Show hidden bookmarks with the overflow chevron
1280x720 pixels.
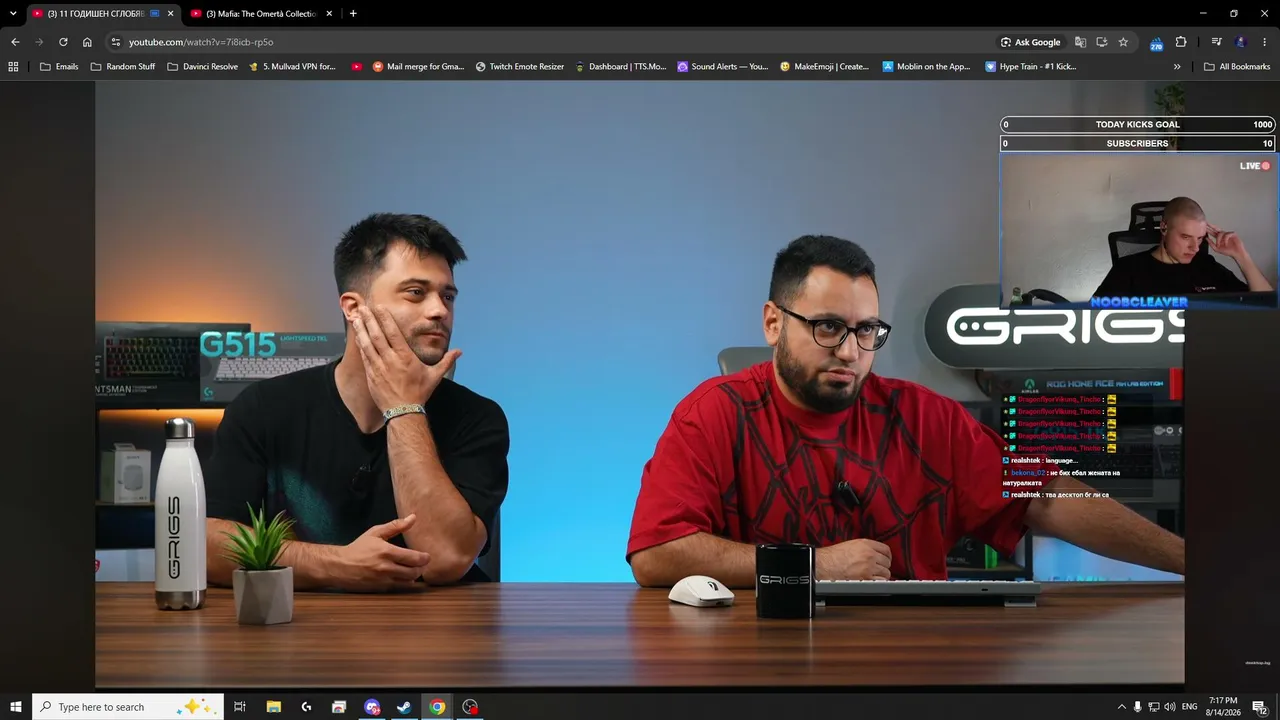click(x=1177, y=67)
